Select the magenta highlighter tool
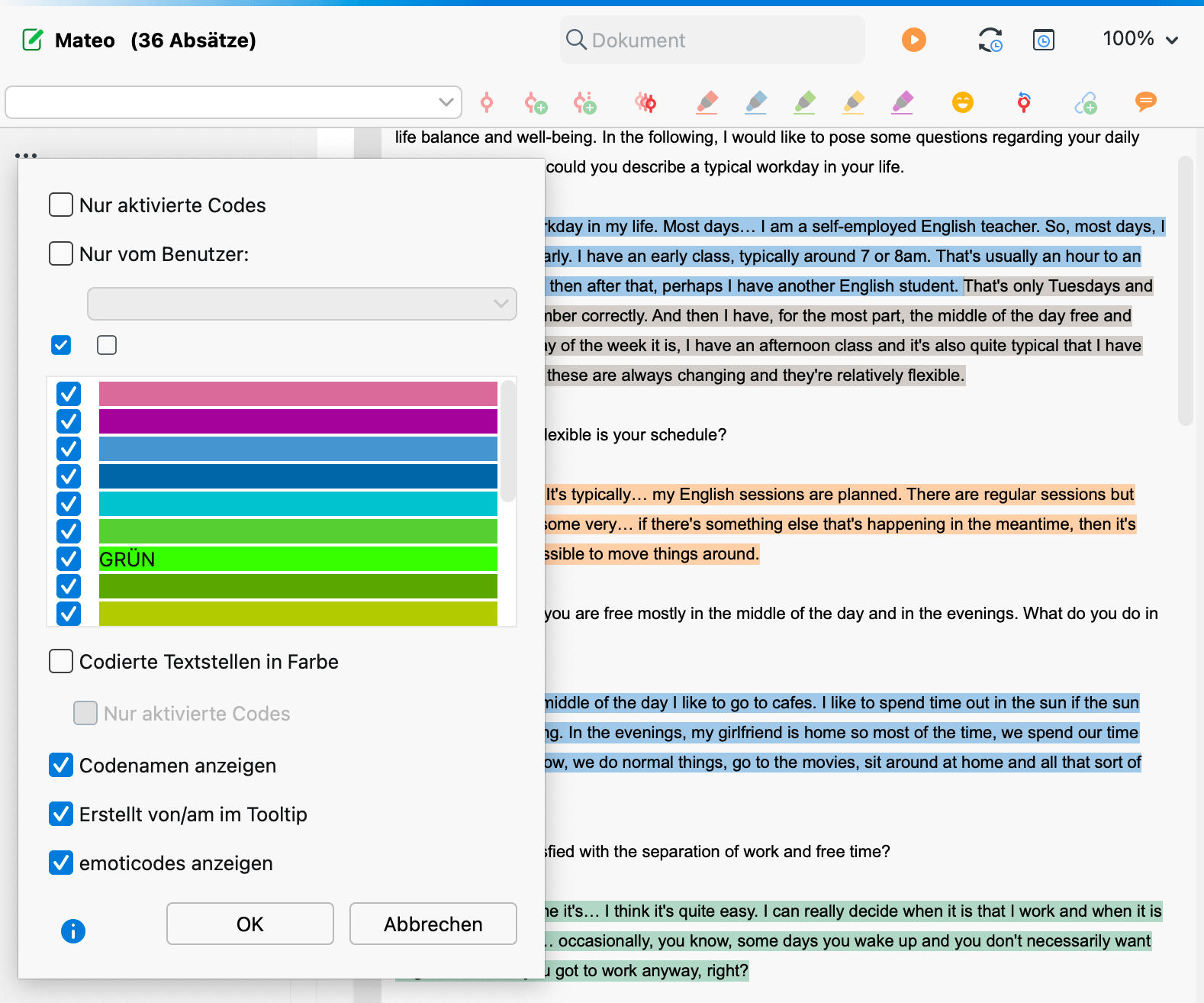Image resolution: width=1204 pixels, height=1003 pixels. pyautogui.click(x=903, y=102)
